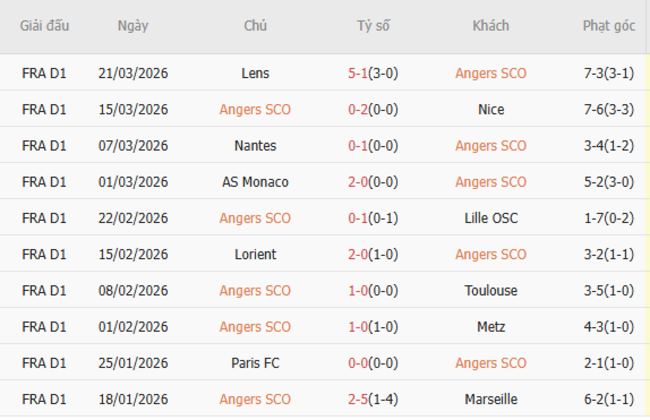The image size is (650, 420).
Task: Open the Metz team link
Action: (x=491, y=327)
